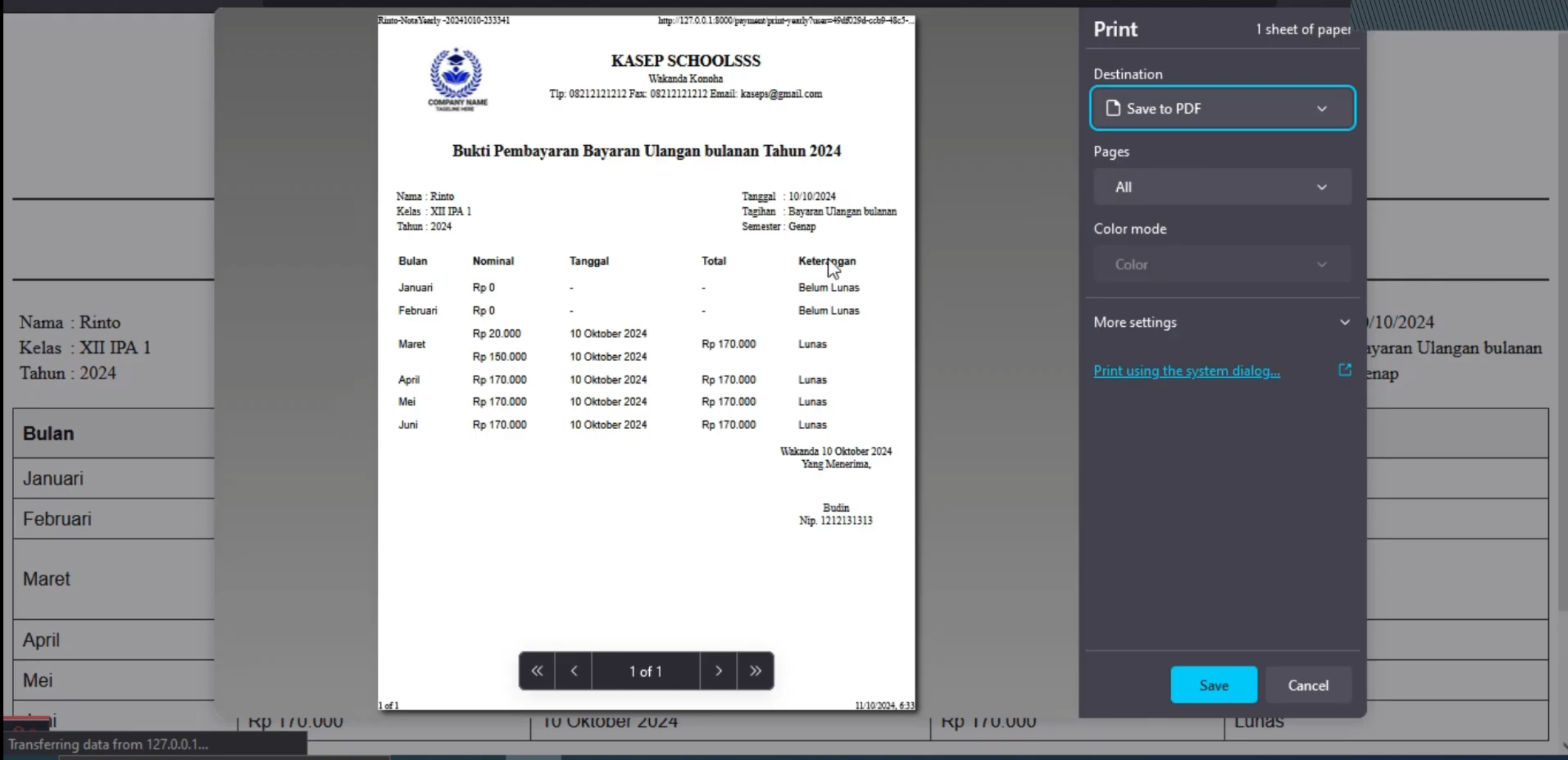This screenshot has height=760, width=1568.
Task: Click the Januari row in background table
Action: [x=114, y=478]
